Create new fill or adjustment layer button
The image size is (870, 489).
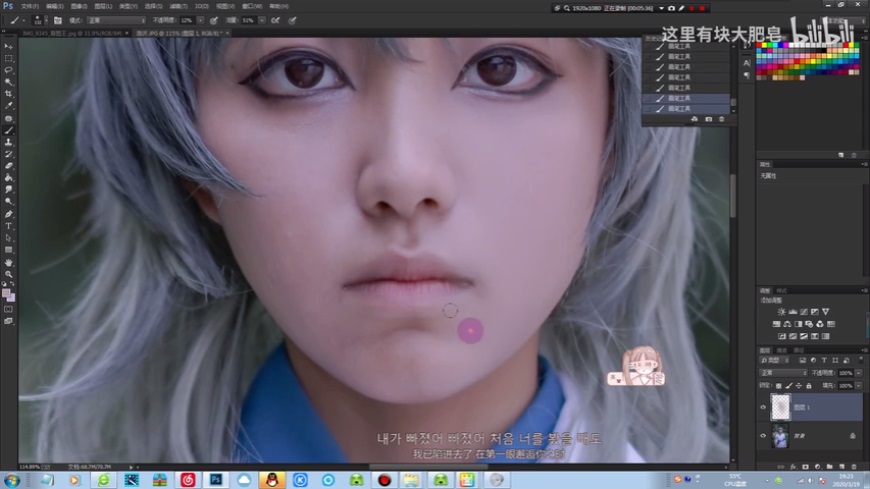[x=817, y=467]
